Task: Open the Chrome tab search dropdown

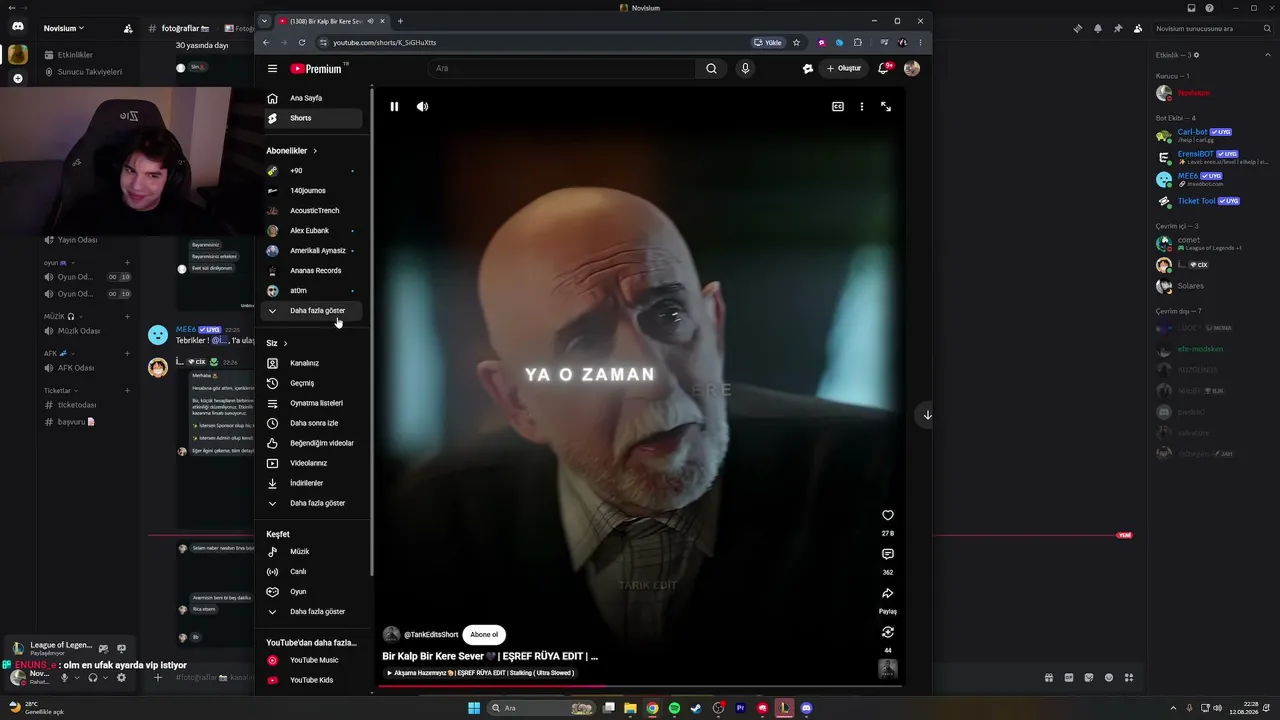Action: [x=265, y=21]
